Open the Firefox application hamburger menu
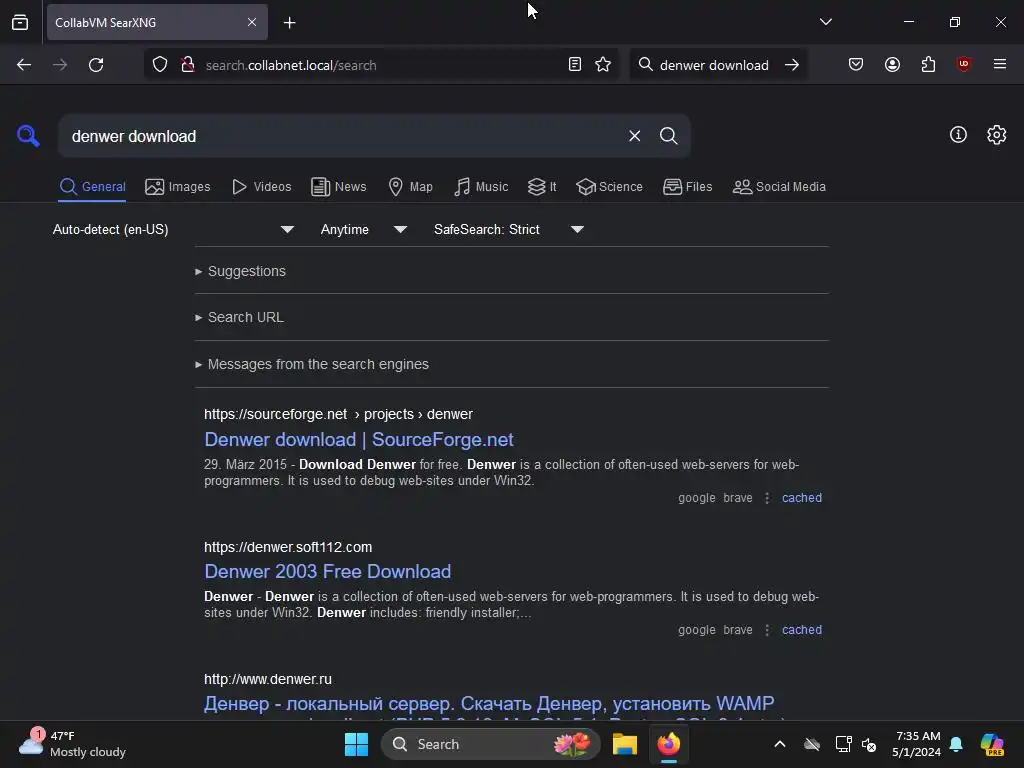 click(999, 64)
